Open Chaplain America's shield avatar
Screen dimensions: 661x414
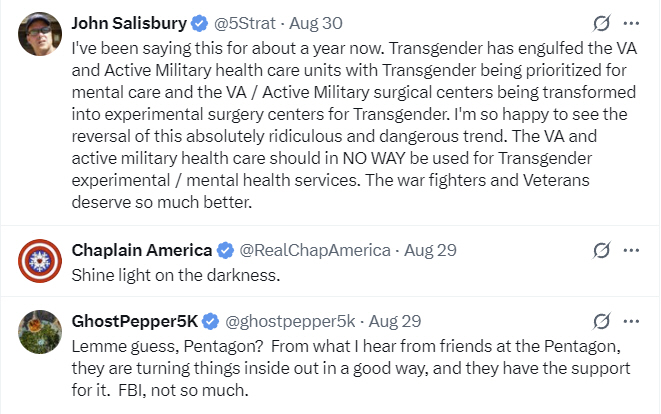40,261
